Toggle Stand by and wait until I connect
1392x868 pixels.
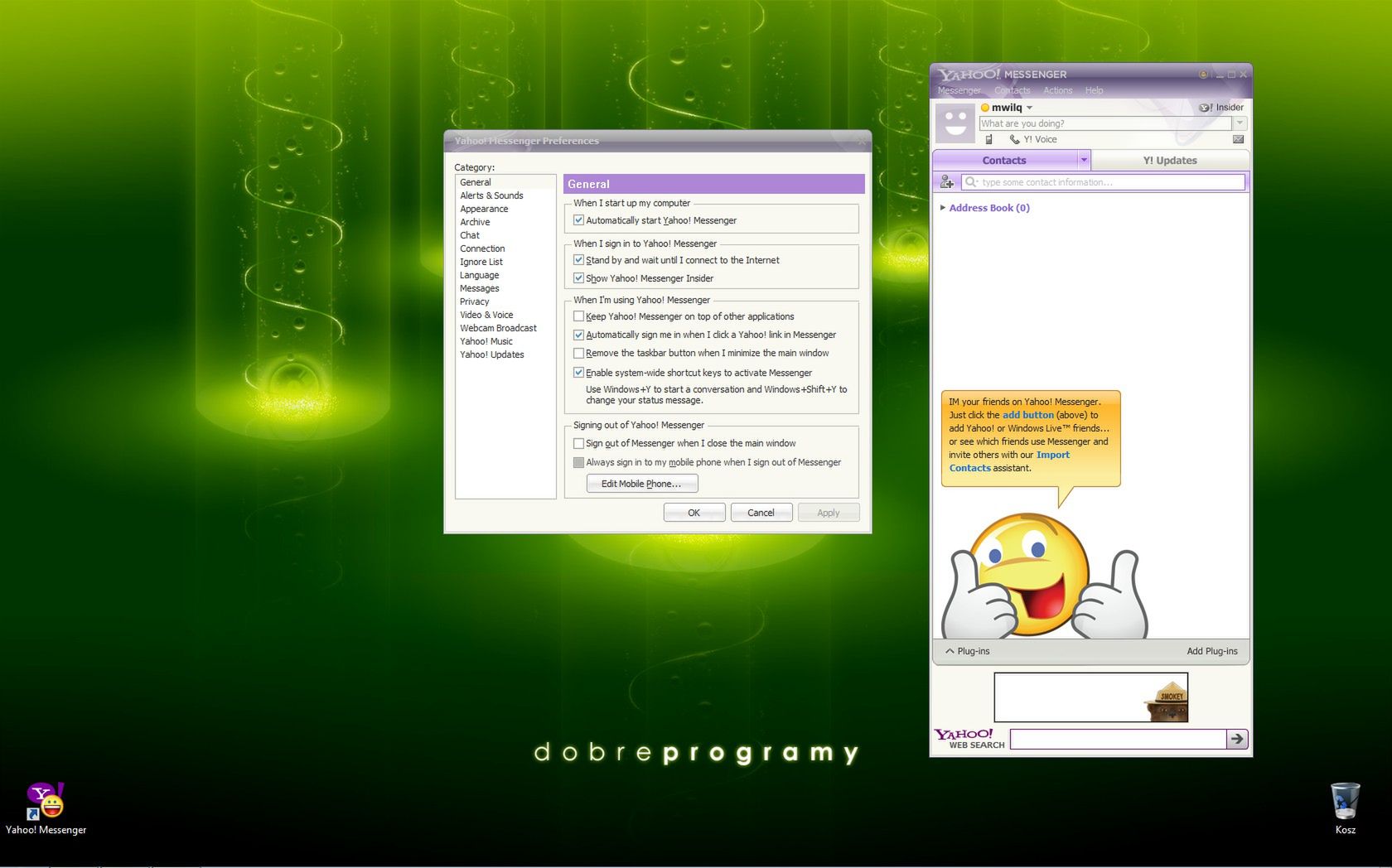coord(578,260)
